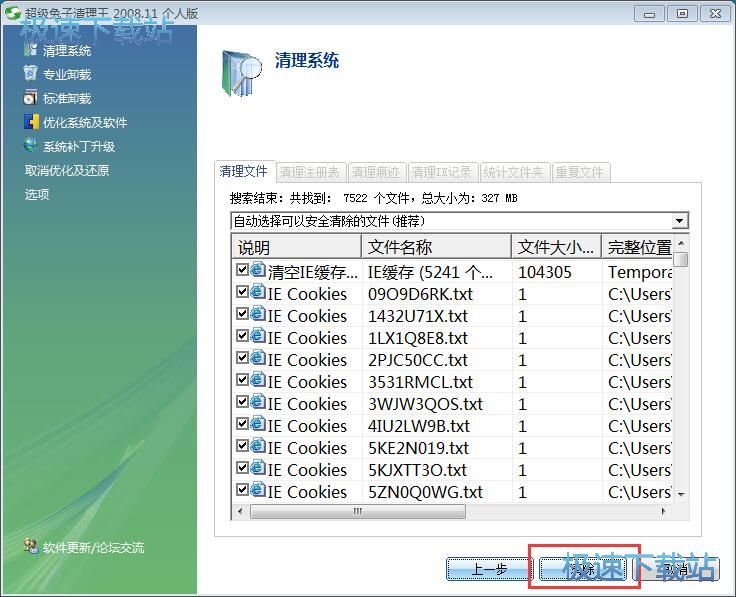Toggle checkbox for the 3531RMCL.txt cookie
This screenshot has width=736, height=597.
click(x=242, y=381)
